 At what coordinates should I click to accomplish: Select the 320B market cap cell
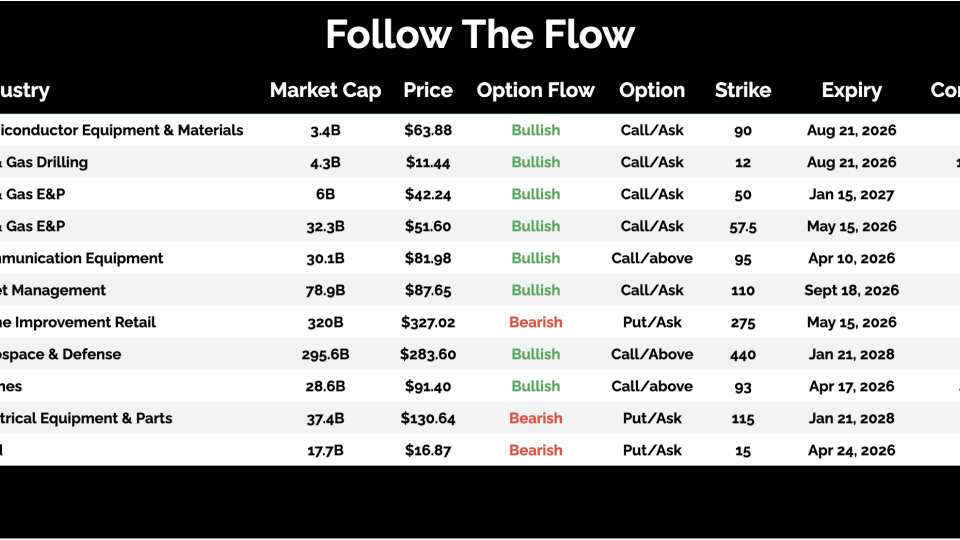[x=325, y=322]
